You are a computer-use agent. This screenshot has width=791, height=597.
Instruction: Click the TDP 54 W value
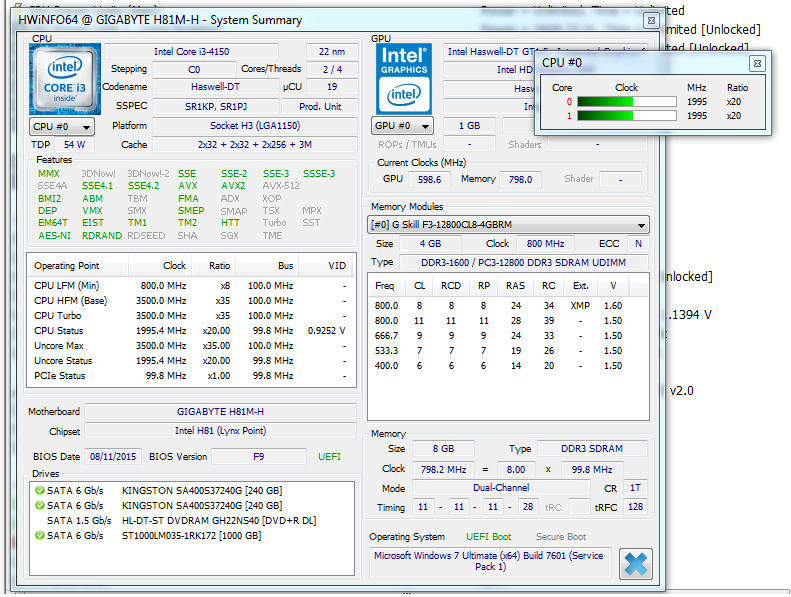(74, 145)
